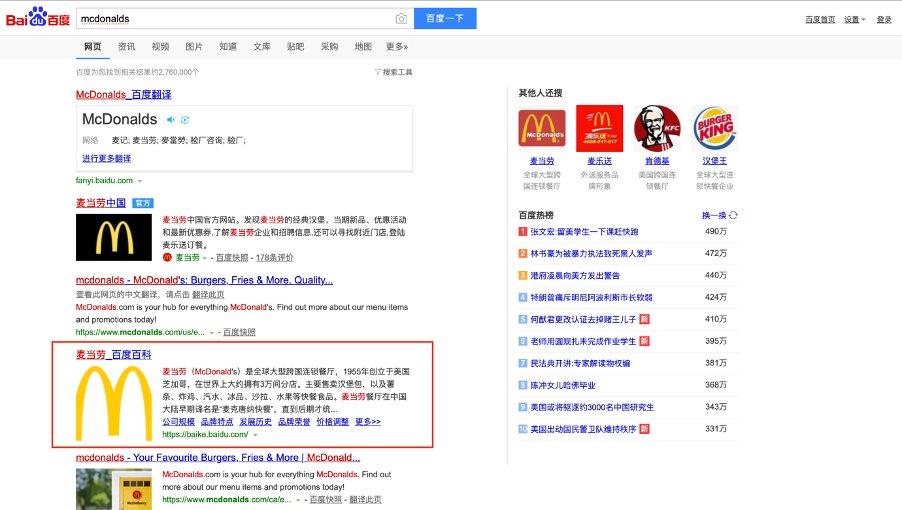Open the Your Favourite Burgers result title

218,458
